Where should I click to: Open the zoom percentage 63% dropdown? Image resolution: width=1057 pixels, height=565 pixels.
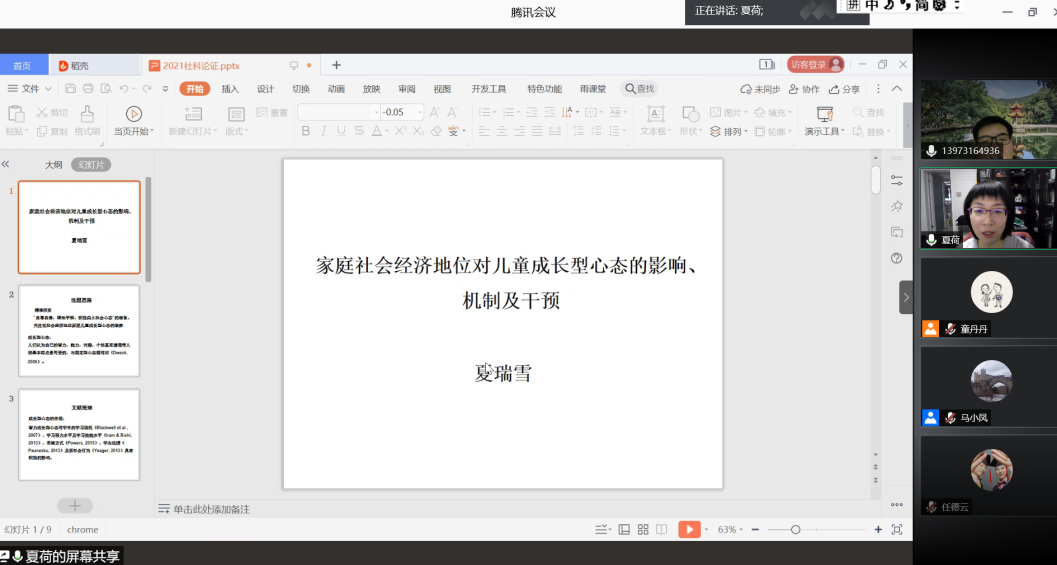point(733,529)
